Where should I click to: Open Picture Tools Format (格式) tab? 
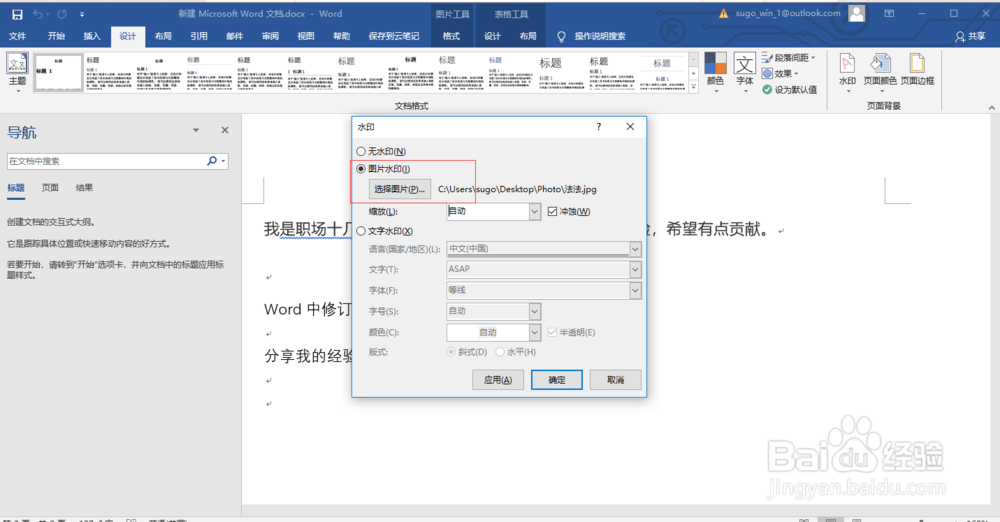click(x=452, y=36)
